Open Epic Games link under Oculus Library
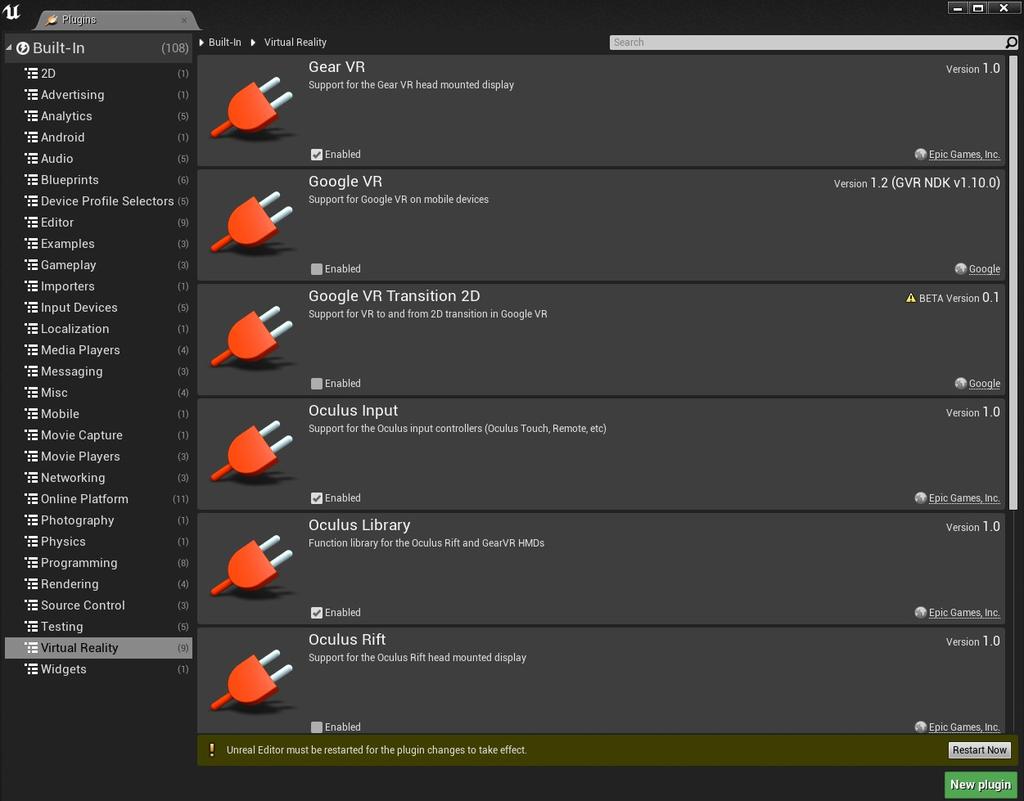 (x=964, y=613)
